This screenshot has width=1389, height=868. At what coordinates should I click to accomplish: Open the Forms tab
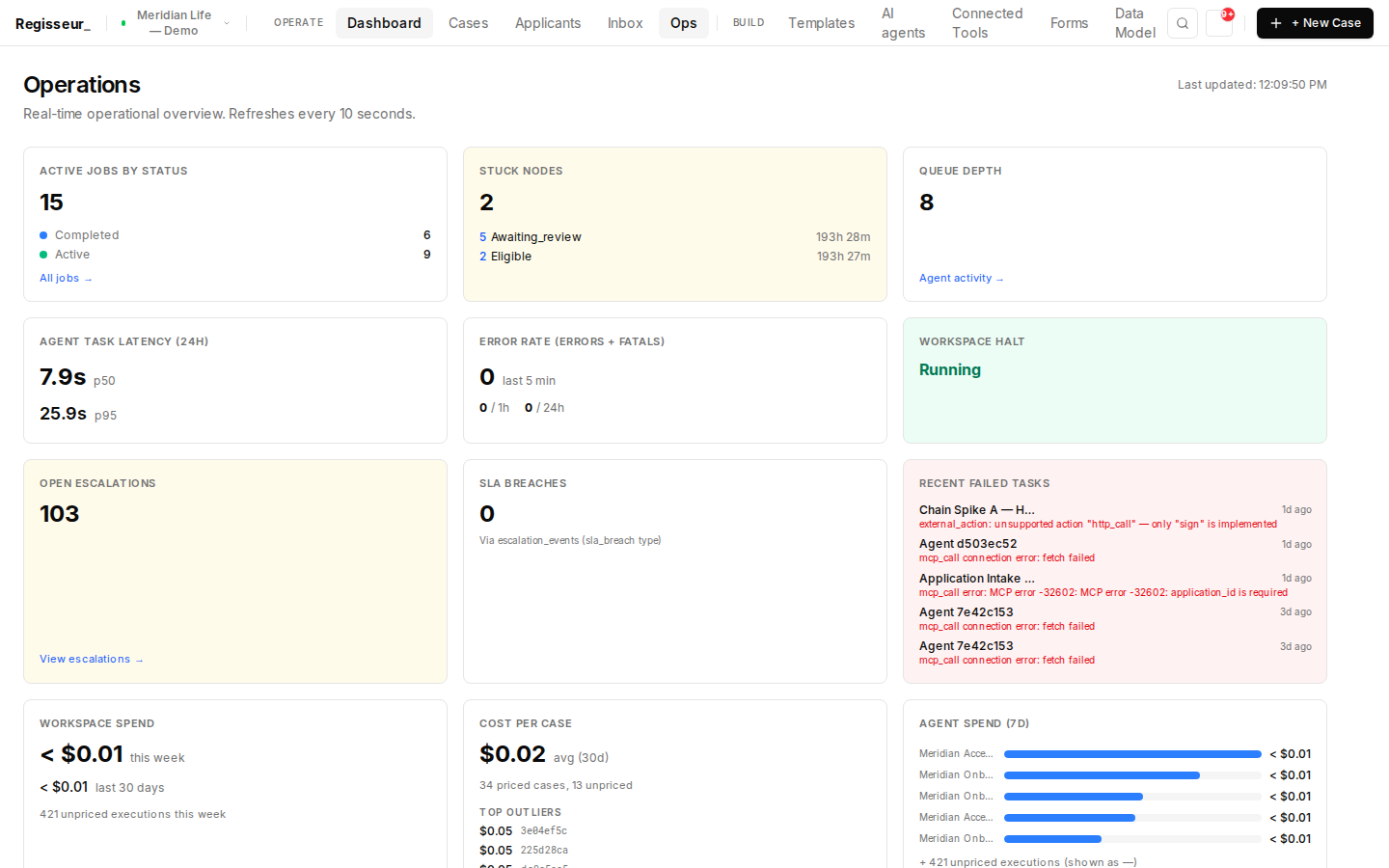[1069, 23]
